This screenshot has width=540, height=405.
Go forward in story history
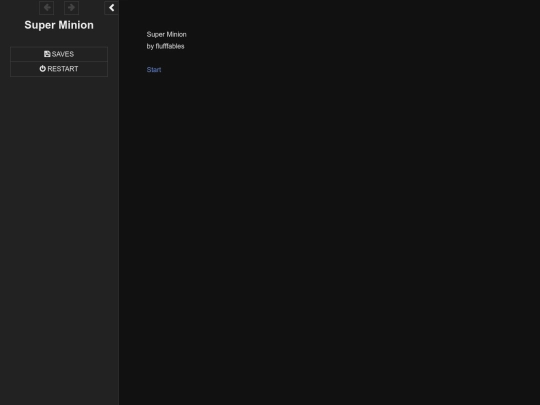72,8
